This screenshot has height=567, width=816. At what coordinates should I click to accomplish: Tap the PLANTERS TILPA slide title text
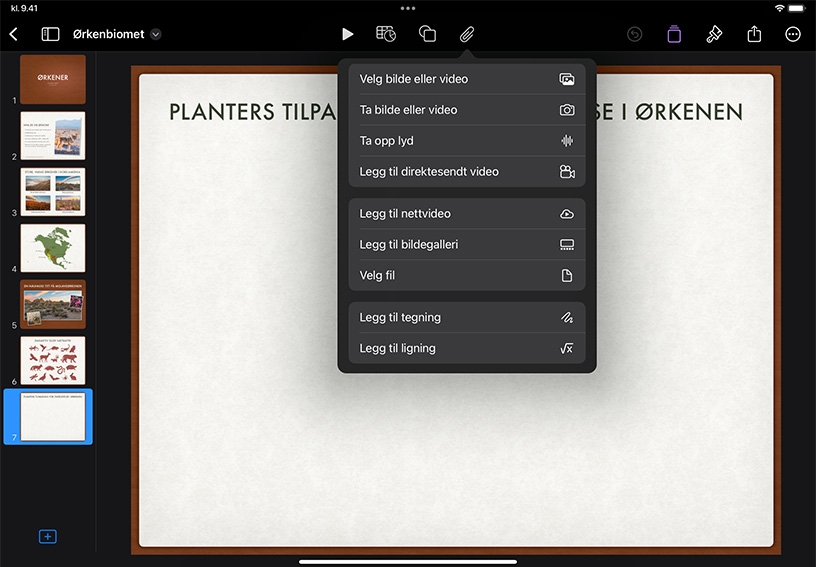252,112
